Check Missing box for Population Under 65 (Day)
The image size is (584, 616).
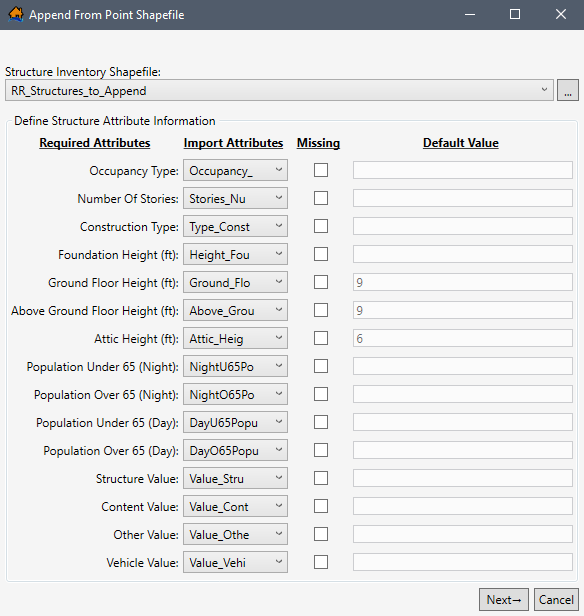[321, 422]
